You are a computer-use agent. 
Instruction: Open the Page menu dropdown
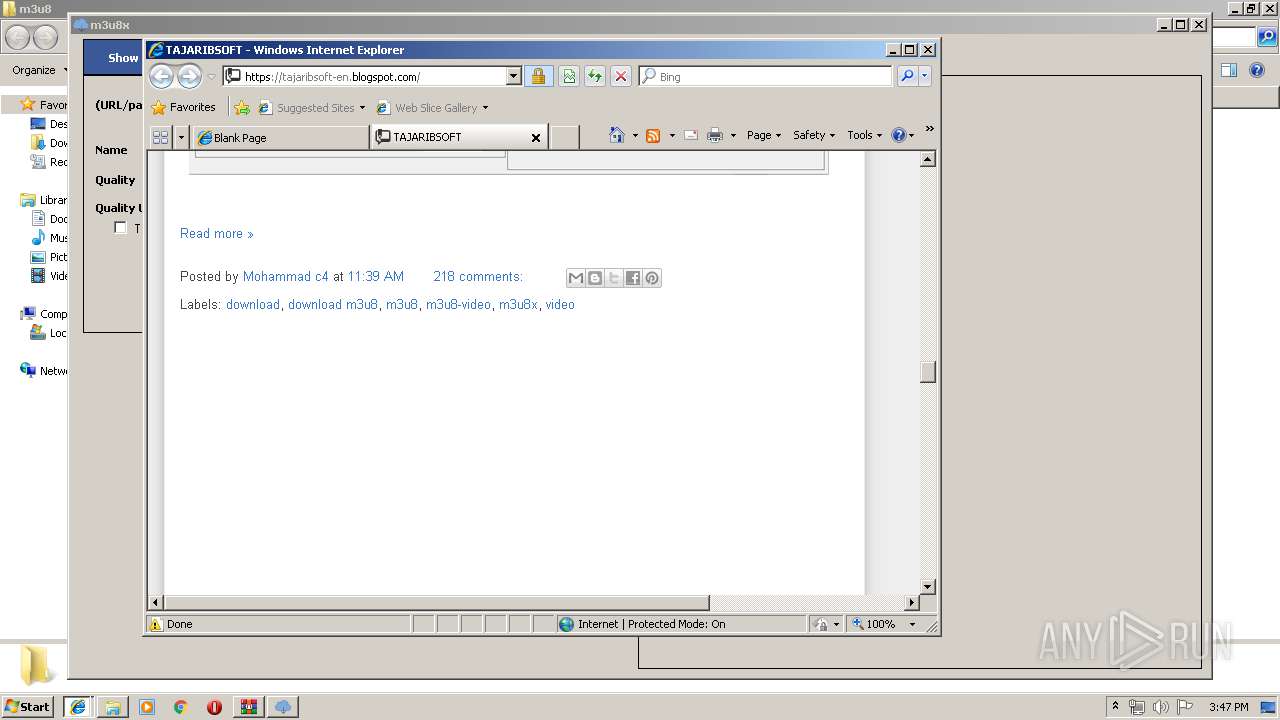pos(764,135)
